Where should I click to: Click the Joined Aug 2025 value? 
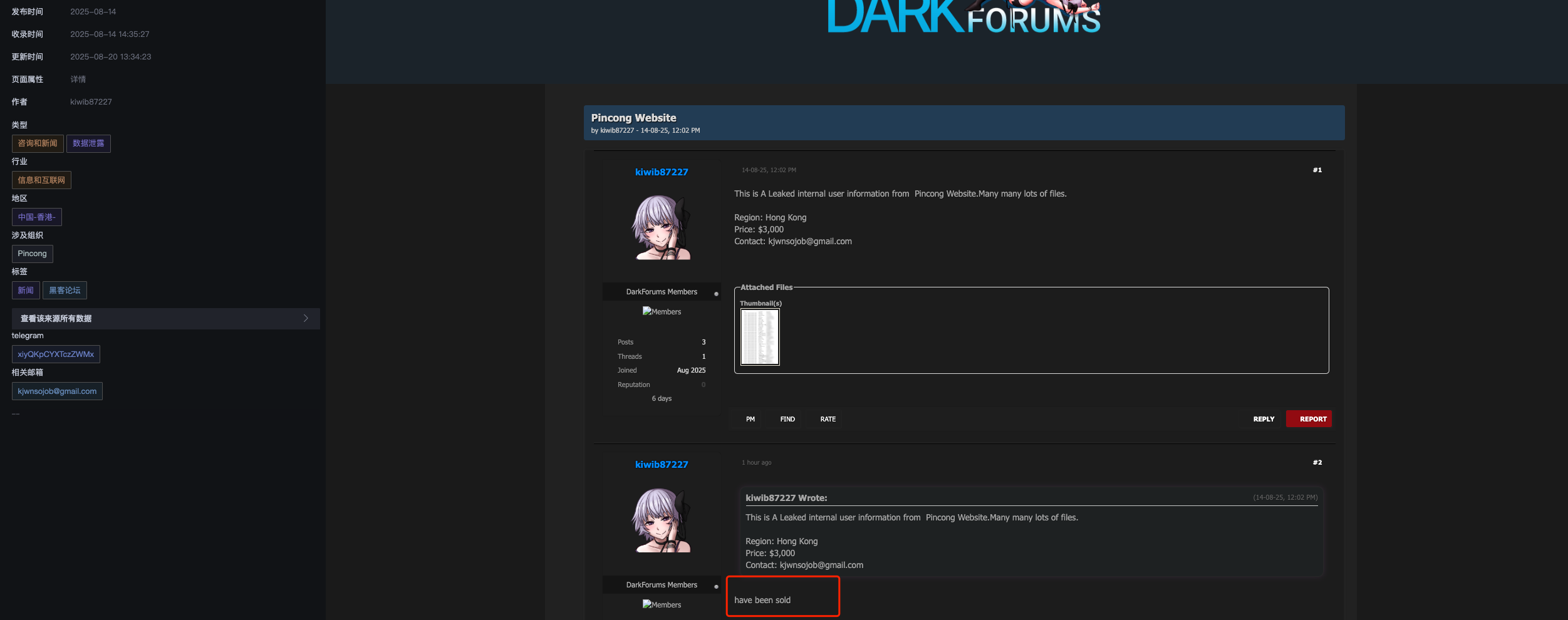click(x=691, y=370)
